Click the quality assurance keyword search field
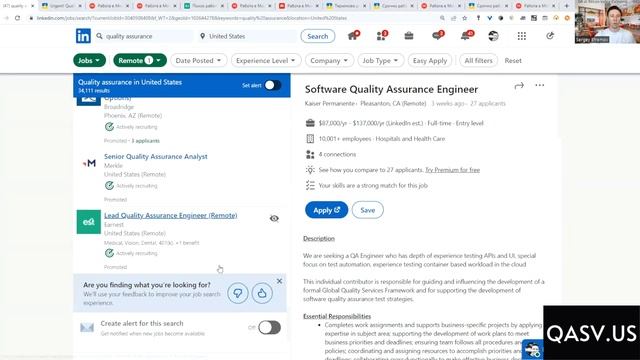The width and height of the screenshot is (640, 360). click(x=145, y=36)
